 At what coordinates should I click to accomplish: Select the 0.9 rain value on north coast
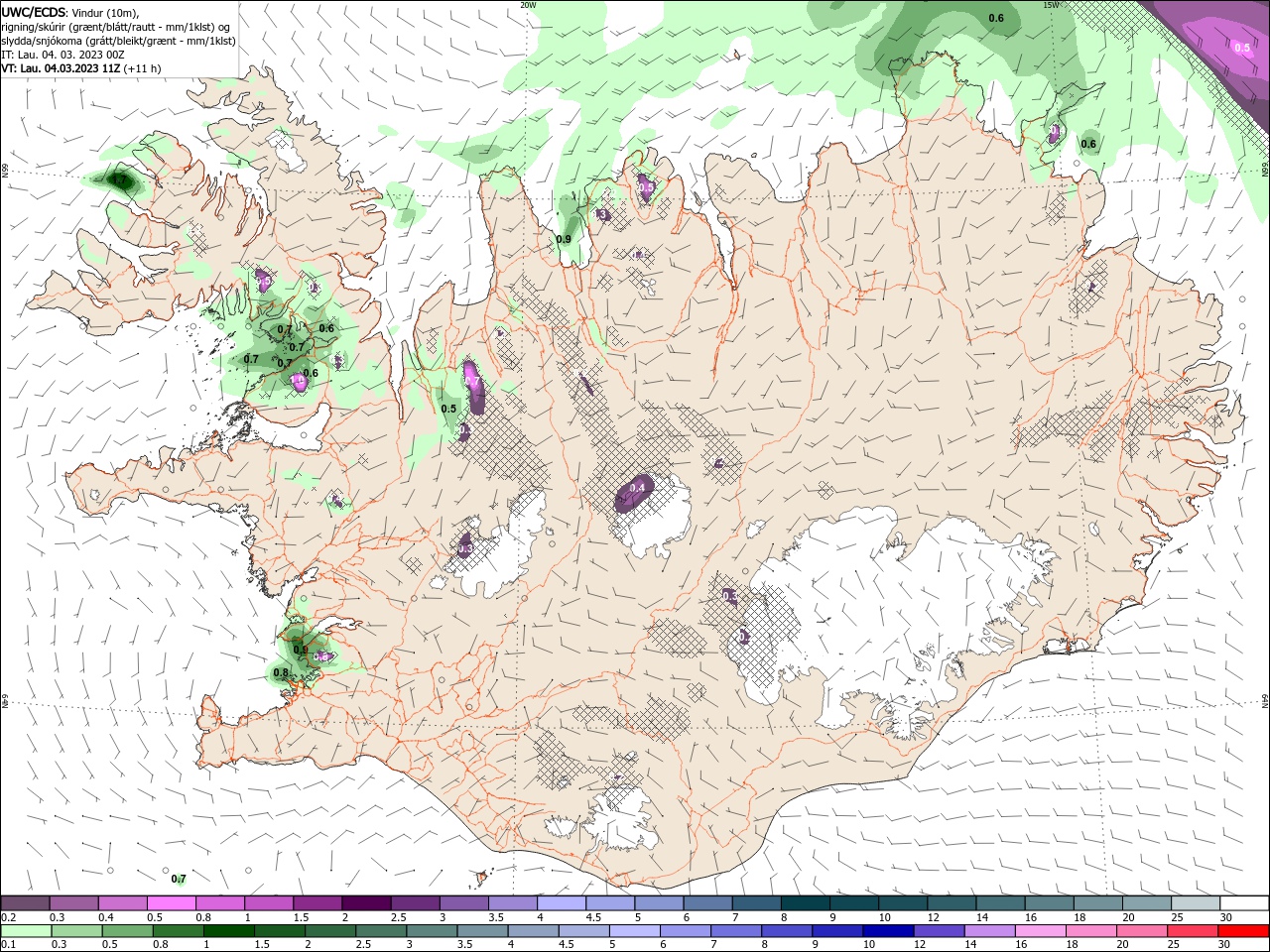point(564,239)
